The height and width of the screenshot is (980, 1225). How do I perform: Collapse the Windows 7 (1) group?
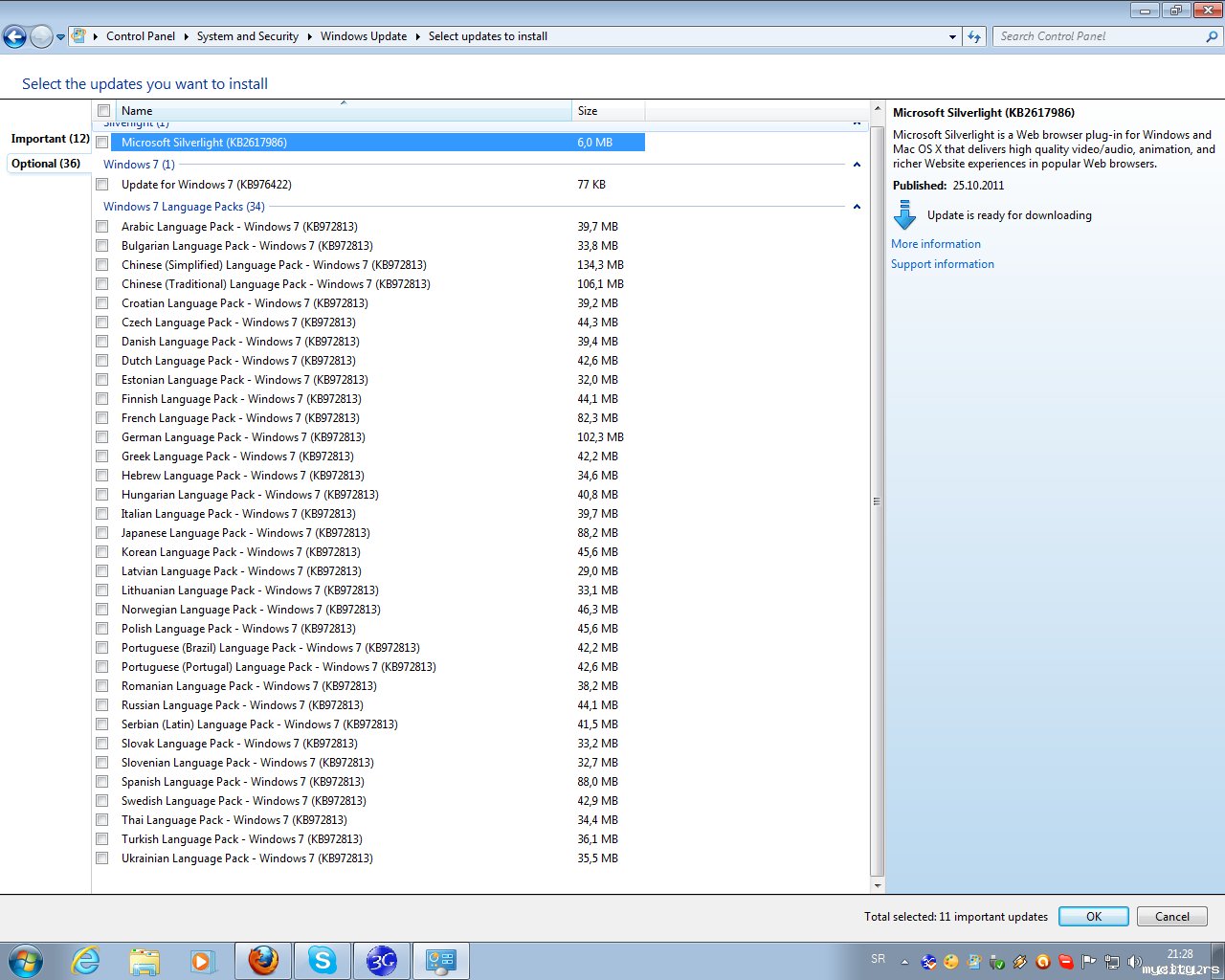pos(857,165)
